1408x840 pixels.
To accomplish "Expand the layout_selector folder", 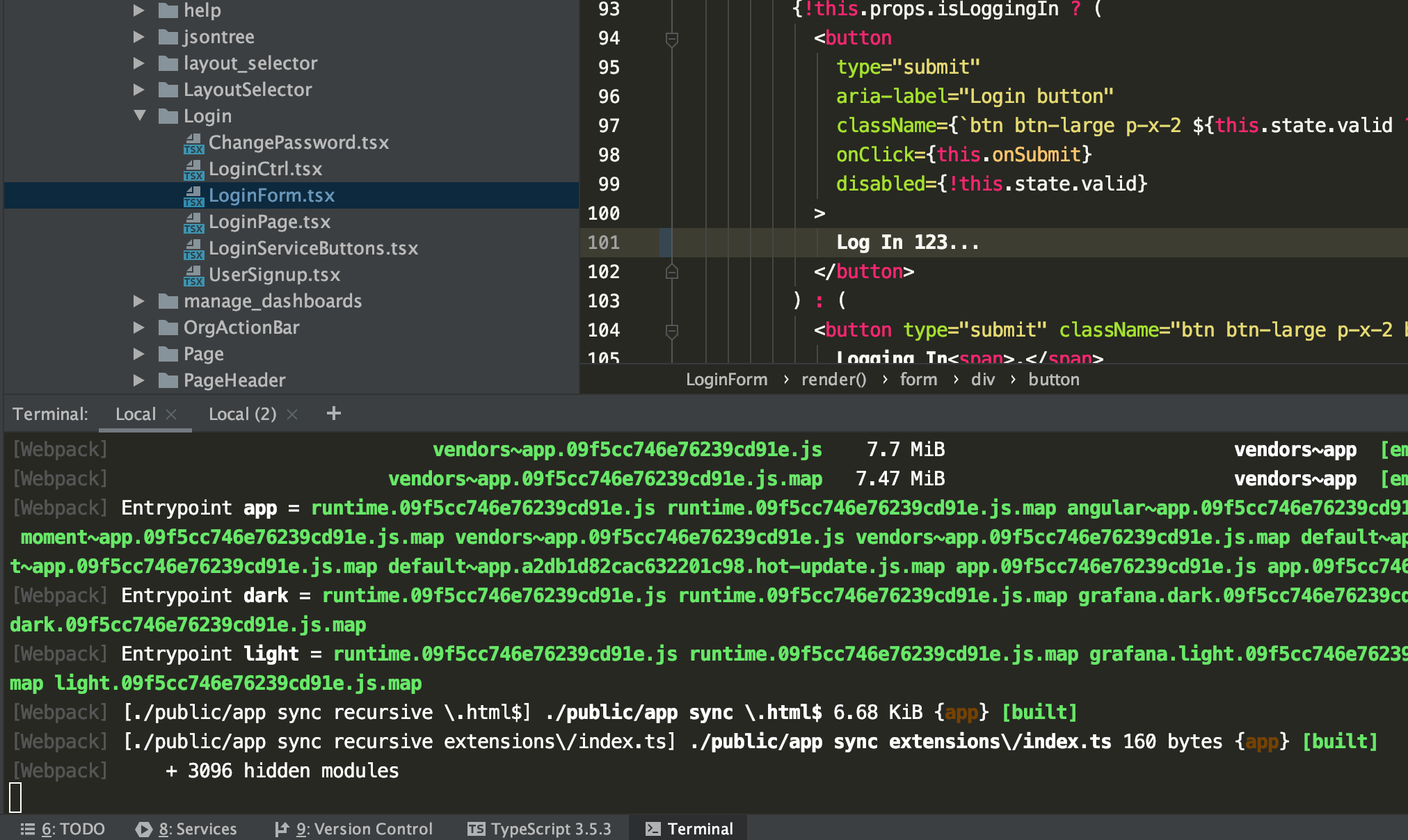I will 138,63.
